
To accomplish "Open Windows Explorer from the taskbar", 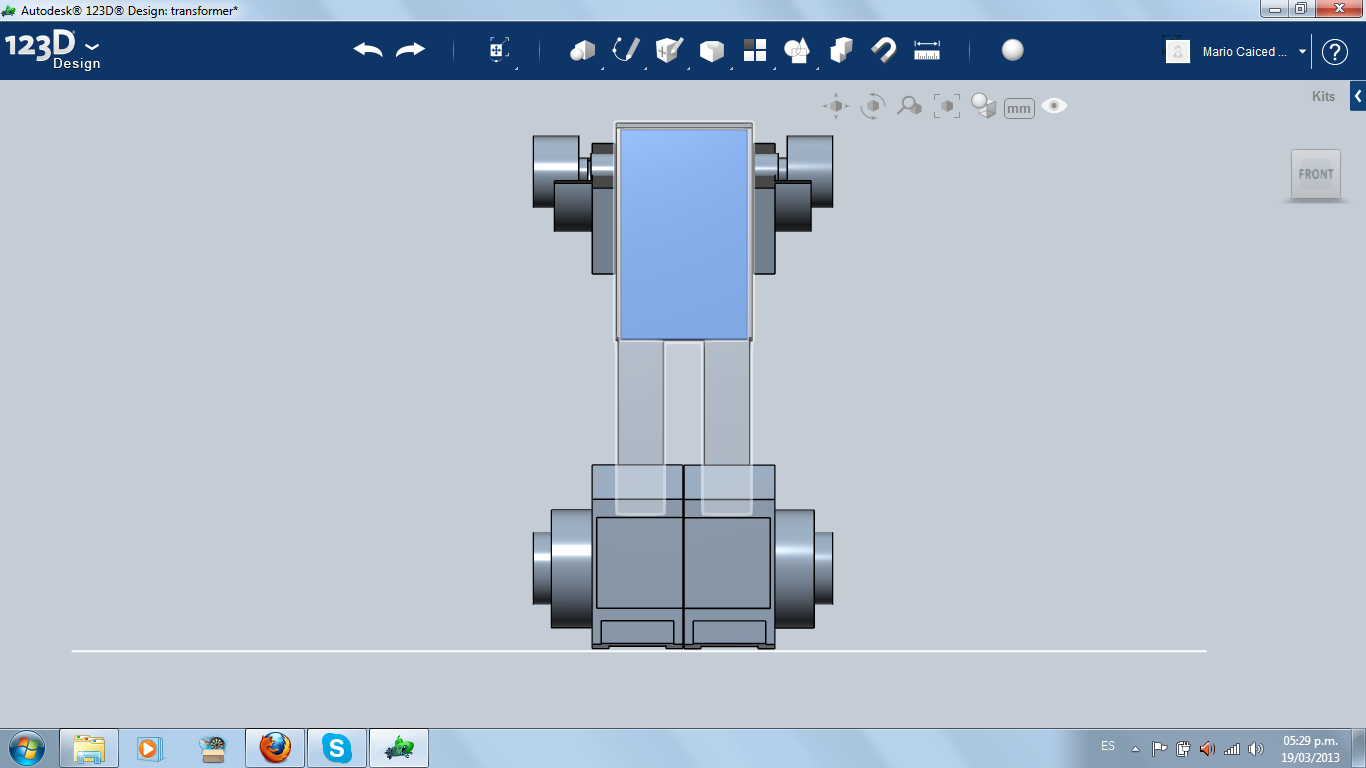I will point(89,748).
